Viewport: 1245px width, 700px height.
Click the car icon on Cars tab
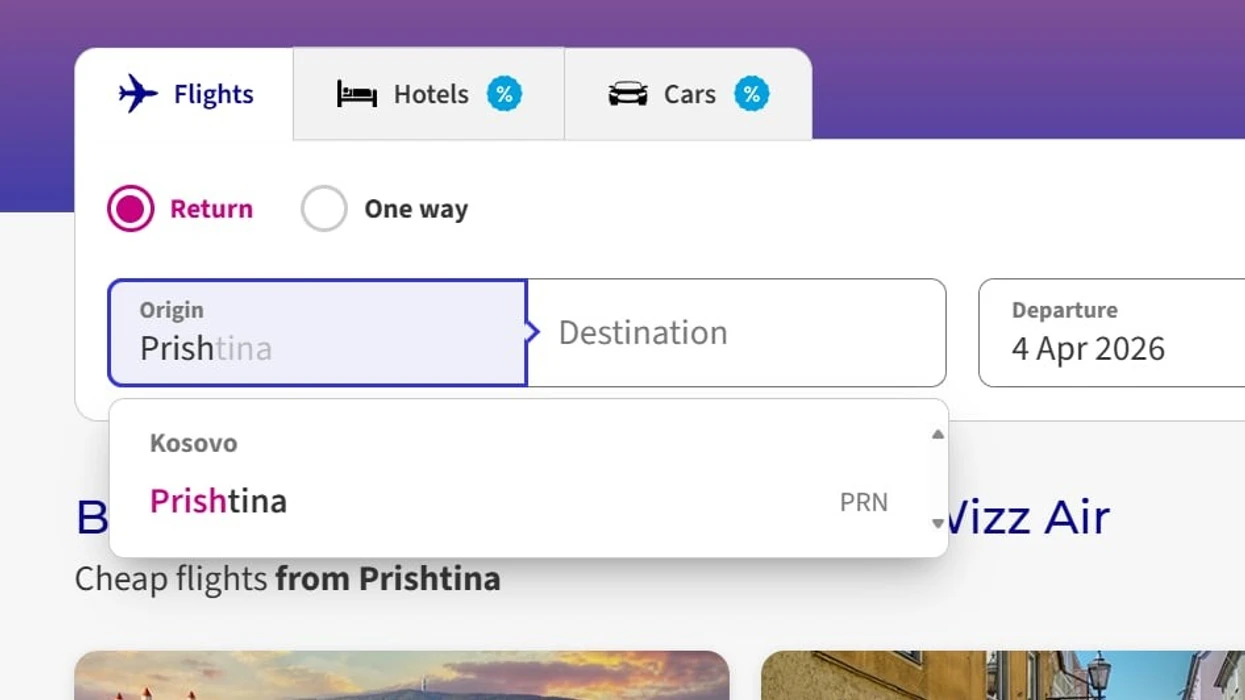[x=628, y=94]
